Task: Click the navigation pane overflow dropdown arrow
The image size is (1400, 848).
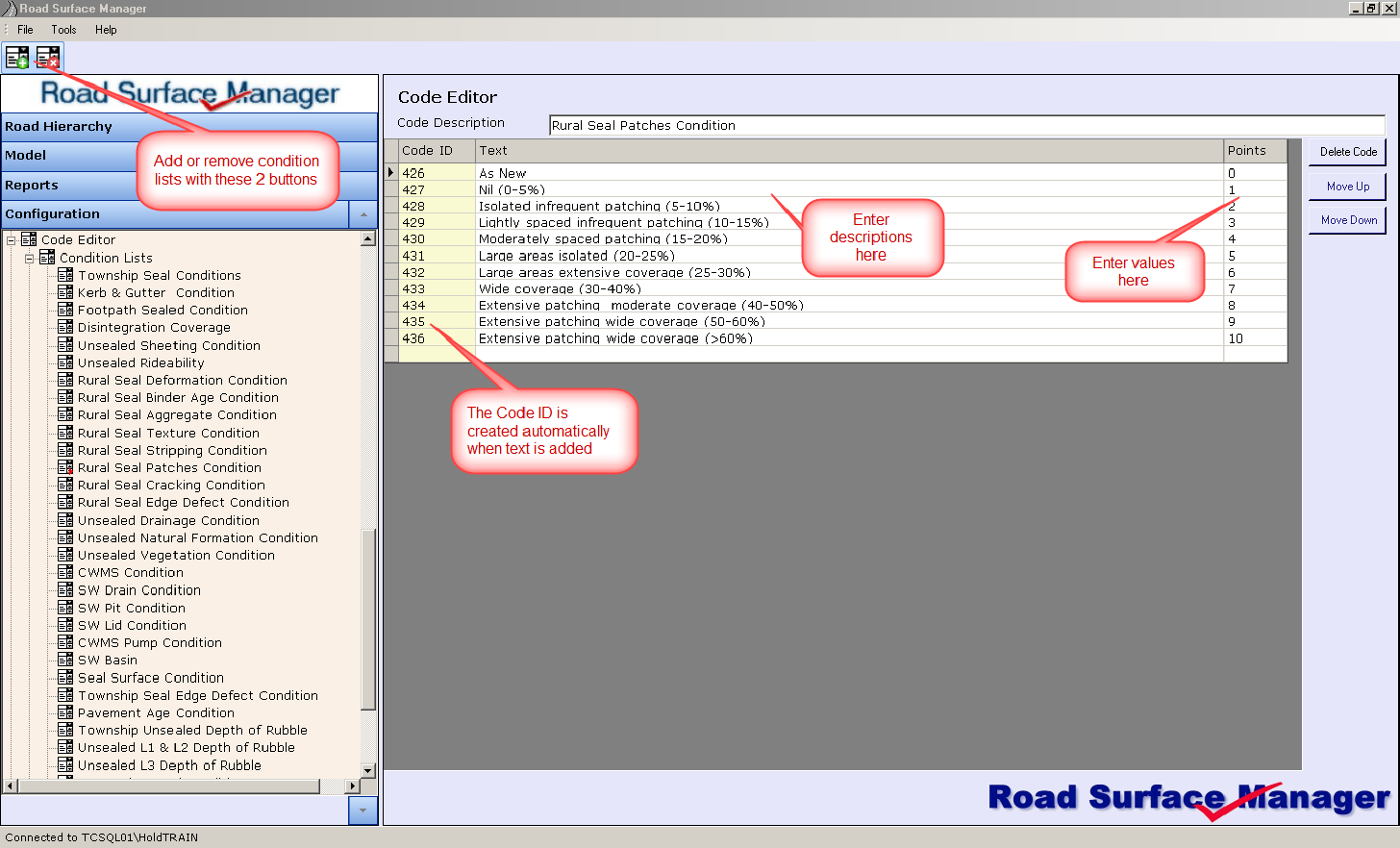Action: pyautogui.click(x=362, y=811)
